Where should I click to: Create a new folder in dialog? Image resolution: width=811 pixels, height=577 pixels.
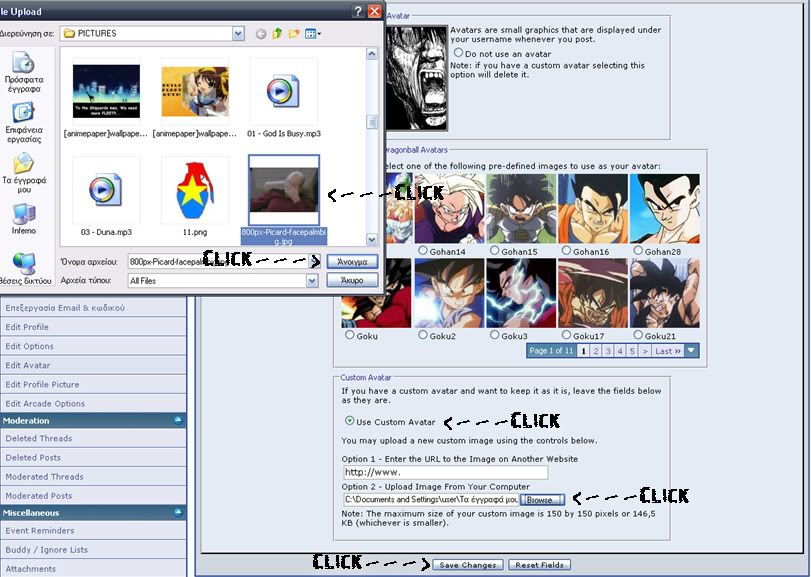point(294,34)
